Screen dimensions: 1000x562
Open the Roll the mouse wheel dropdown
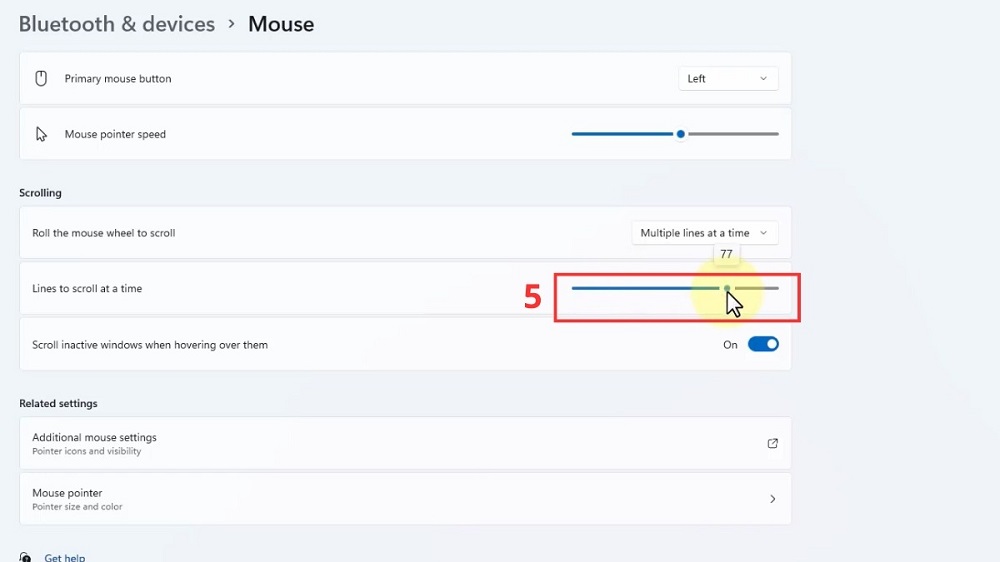click(704, 233)
